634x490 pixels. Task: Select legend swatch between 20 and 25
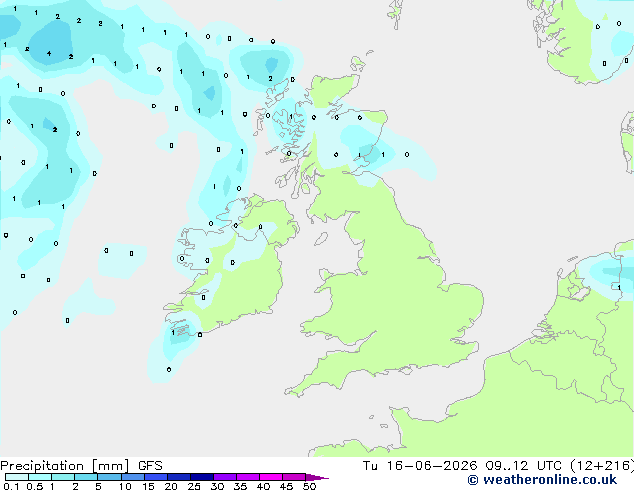coord(178,477)
